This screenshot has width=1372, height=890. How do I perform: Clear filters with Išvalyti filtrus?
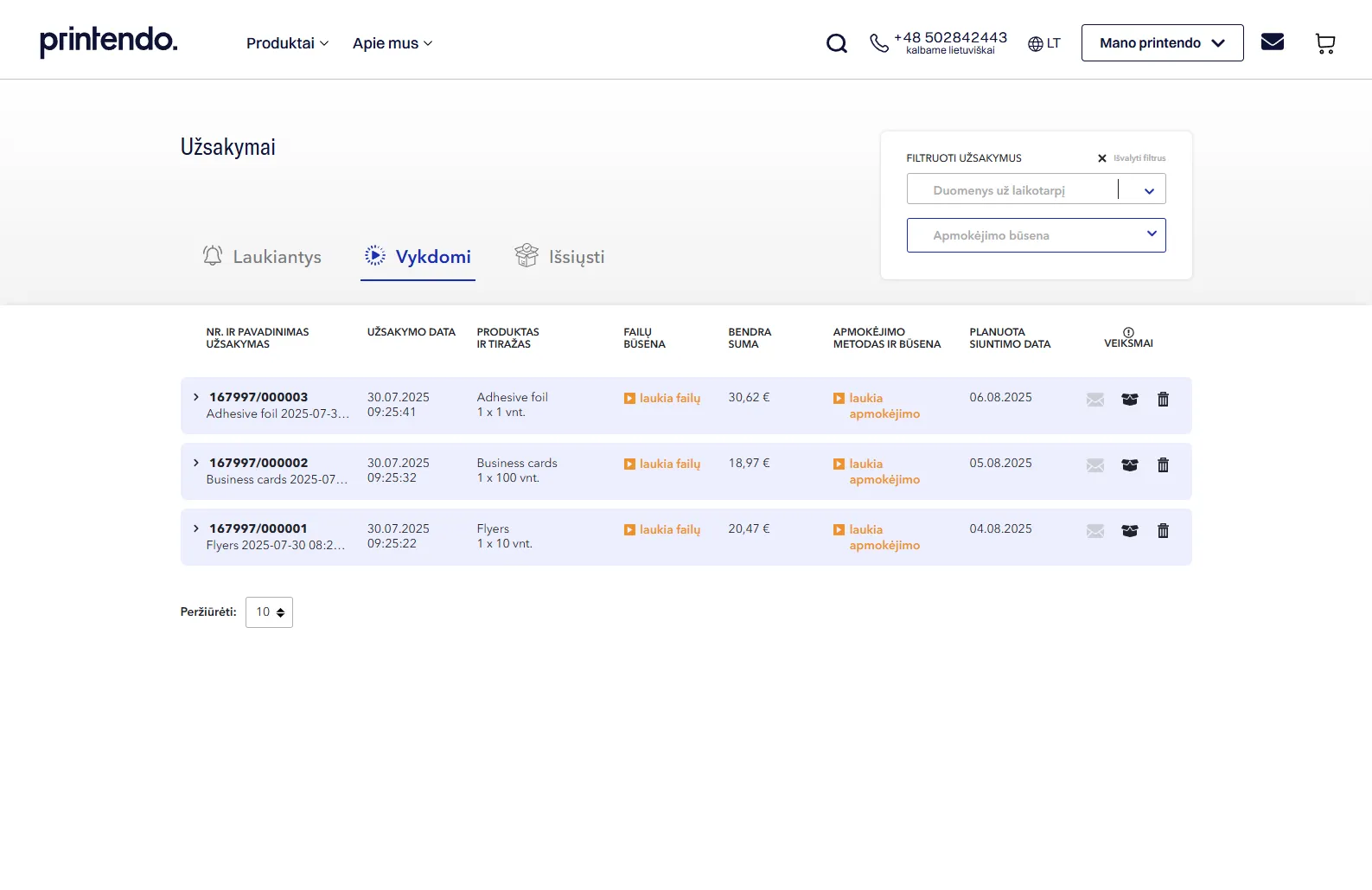tap(1131, 158)
